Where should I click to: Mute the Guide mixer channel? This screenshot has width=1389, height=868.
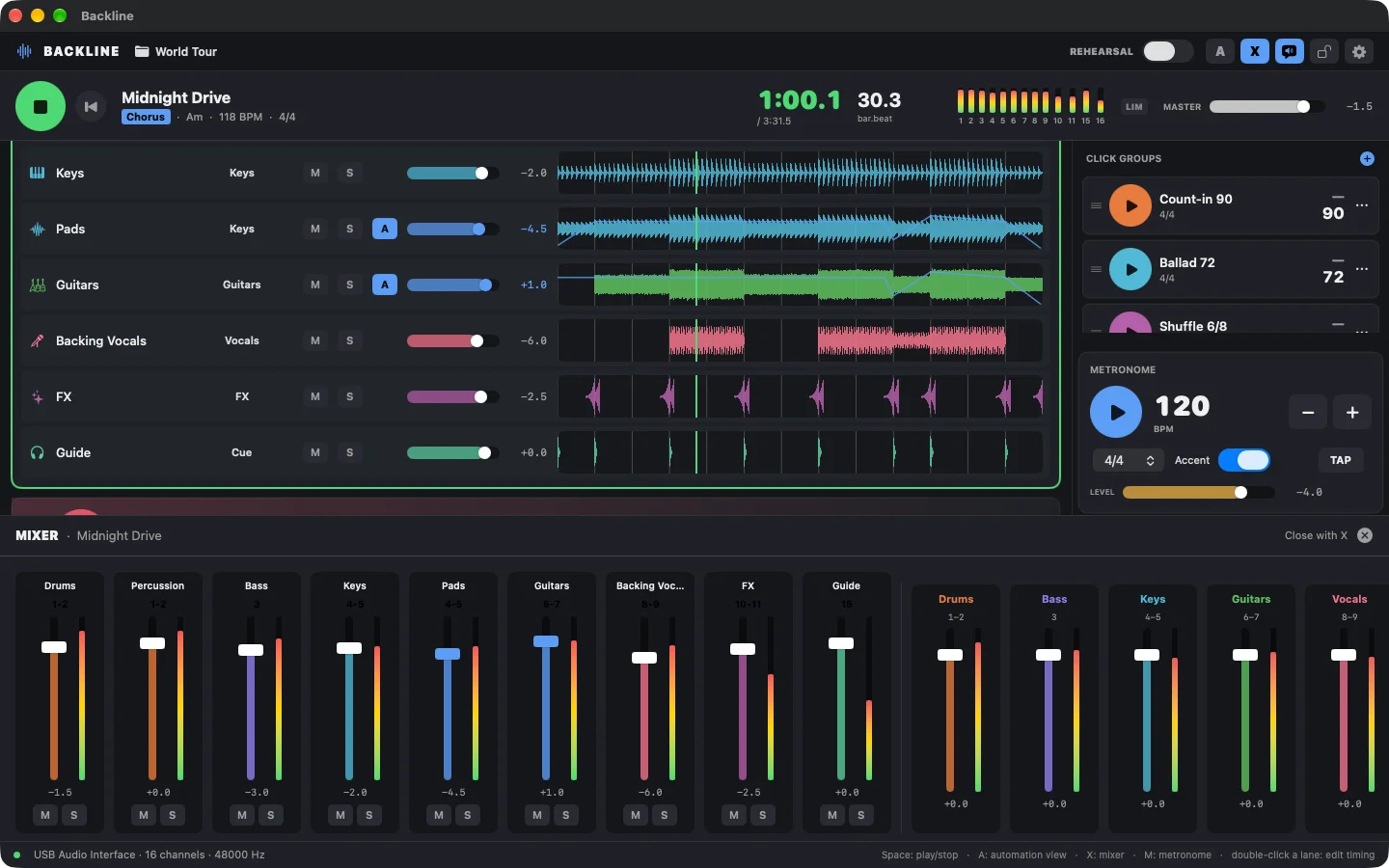tap(832, 815)
